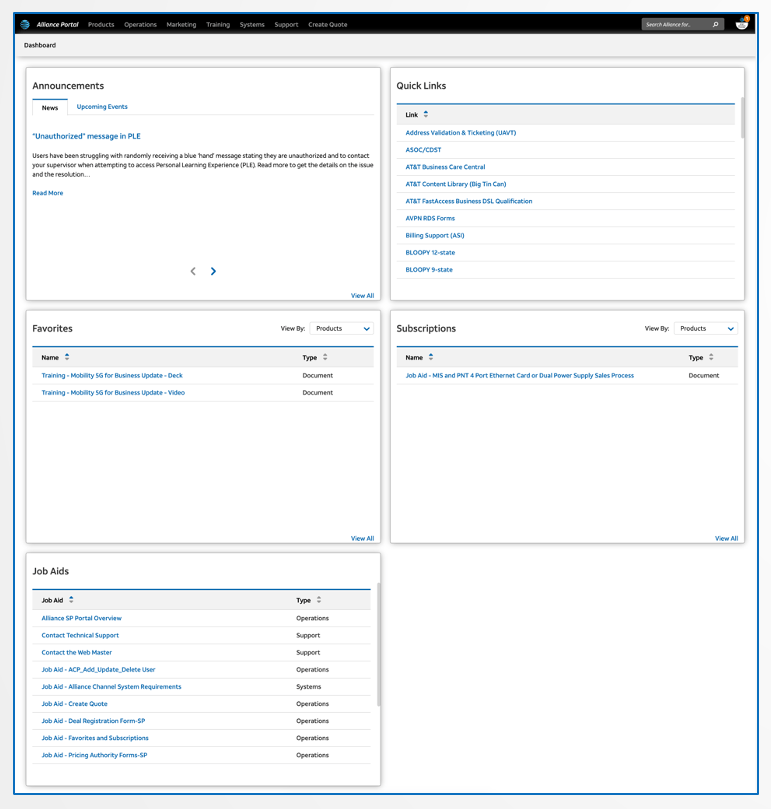Open Contact Technical Support job aid

point(80,635)
